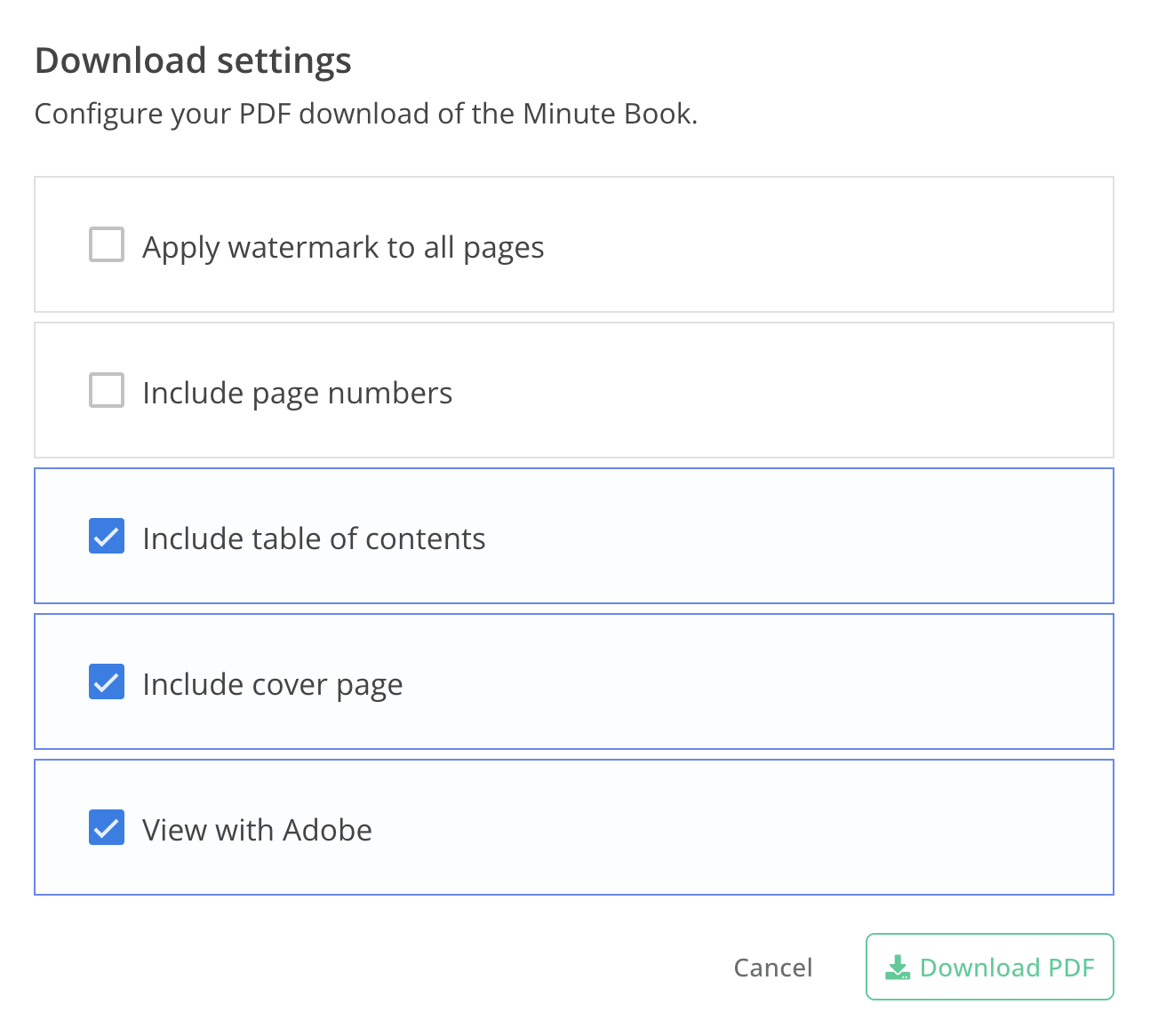The image size is (1150, 1036).
Task: Untick the View with Adobe checkbox
Action: pos(107,827)
